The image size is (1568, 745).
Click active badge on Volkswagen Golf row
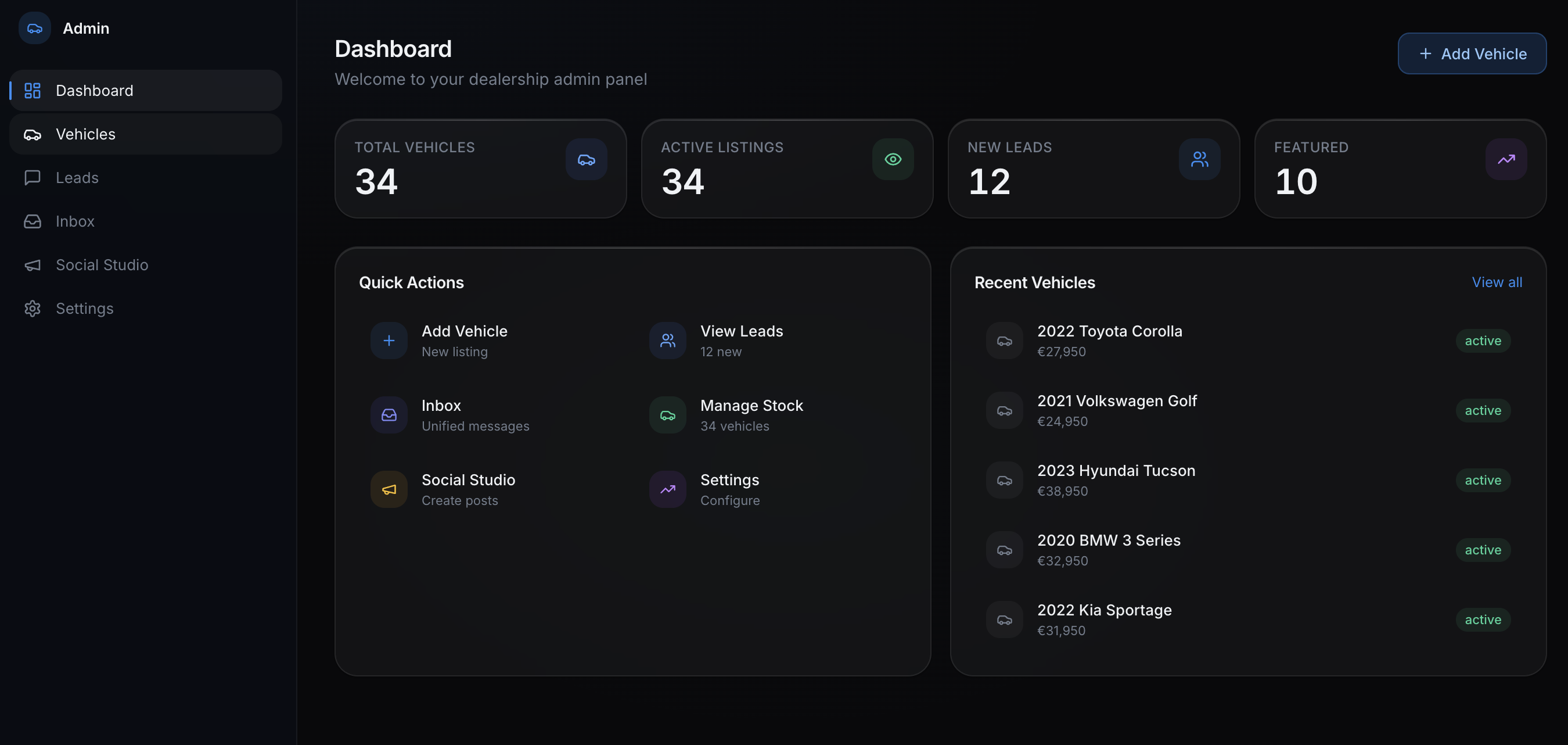[1483, 411]
